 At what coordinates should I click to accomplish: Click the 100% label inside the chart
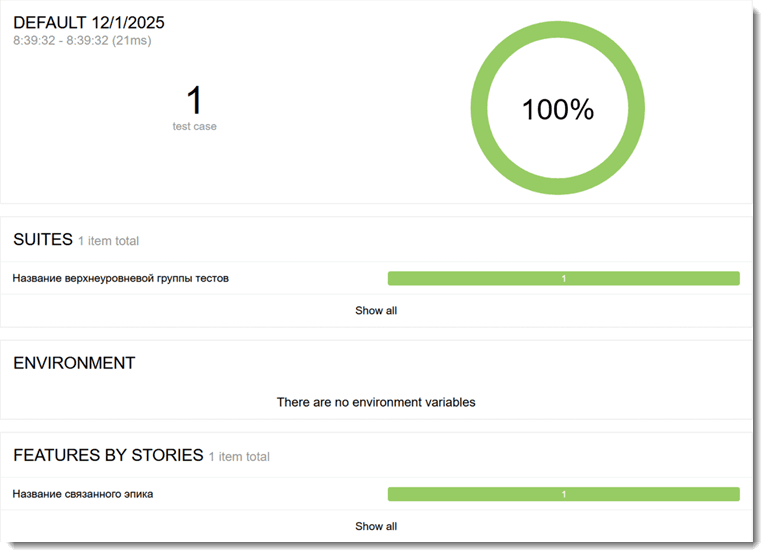tap(558, 110)
